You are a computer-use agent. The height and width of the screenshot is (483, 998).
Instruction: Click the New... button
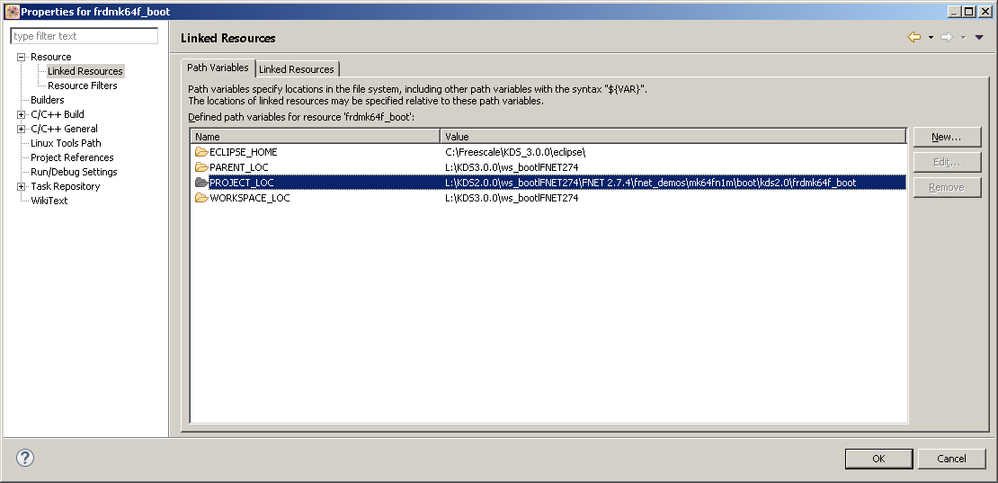[946, 137]
